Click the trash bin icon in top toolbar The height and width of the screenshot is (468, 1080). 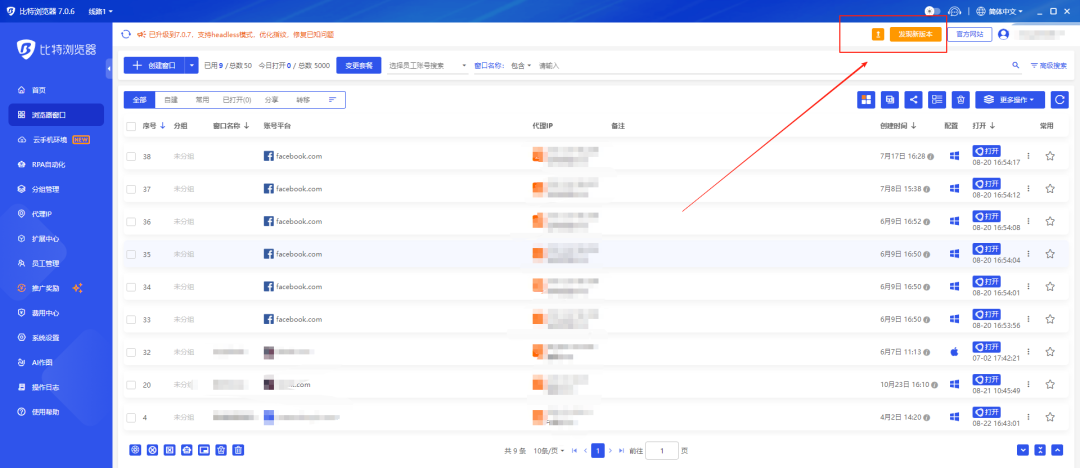pyautogui.click(x=961, y=100)
